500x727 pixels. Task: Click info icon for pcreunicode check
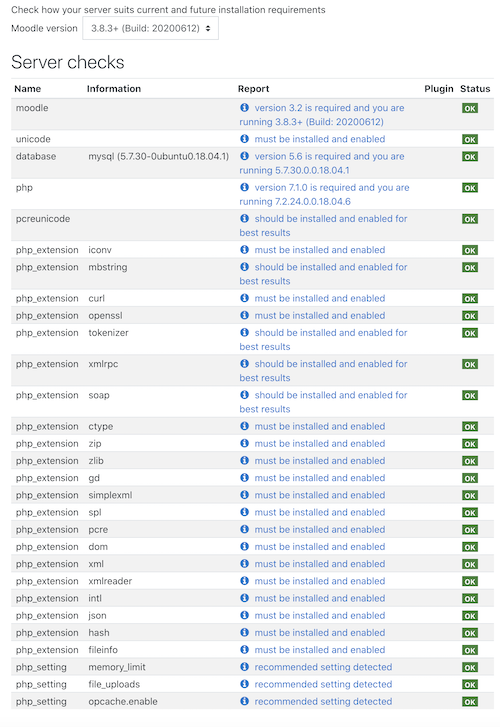point(244,218)
